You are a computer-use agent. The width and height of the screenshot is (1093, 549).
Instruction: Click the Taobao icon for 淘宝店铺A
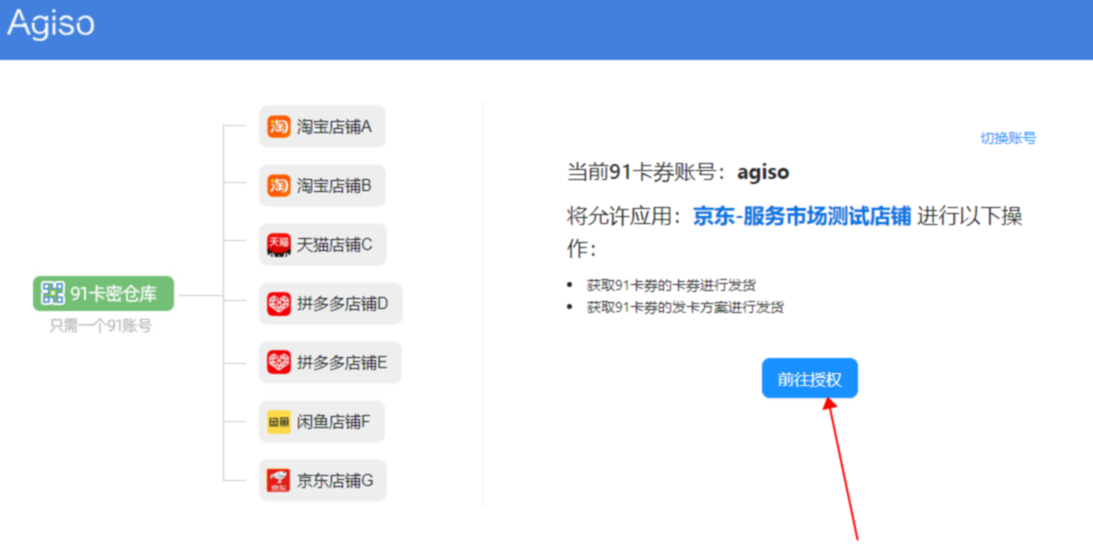pos(279,127)
